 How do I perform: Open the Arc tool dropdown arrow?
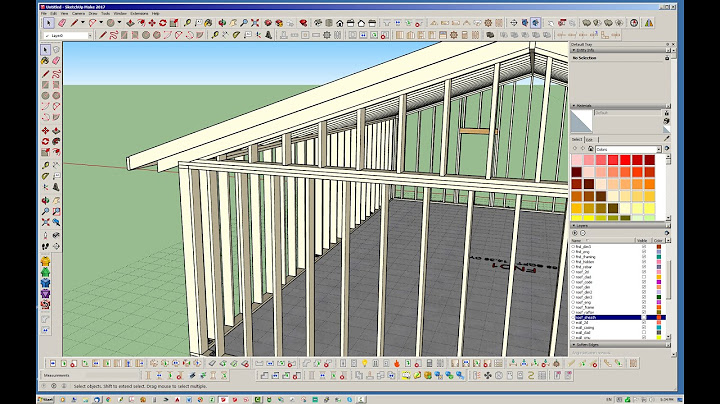pos(101,22)
